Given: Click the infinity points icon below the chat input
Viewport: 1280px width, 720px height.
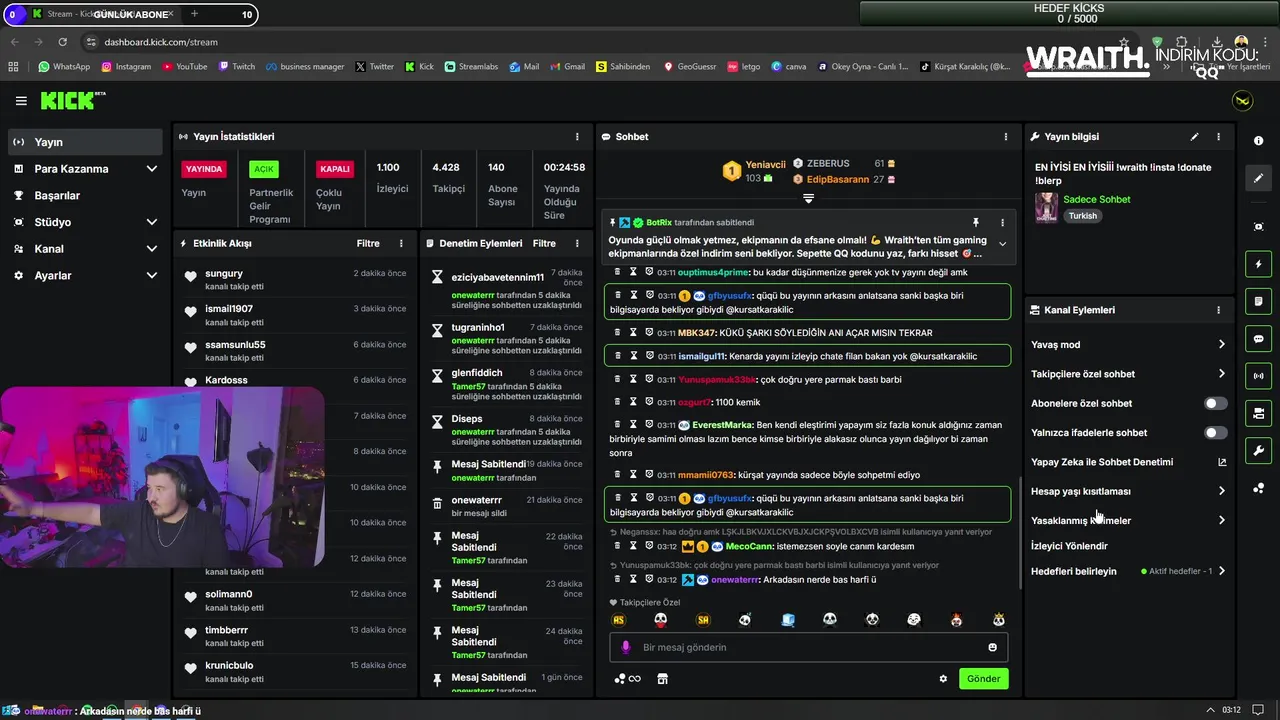Looking at the screenshot, I should tap(634, 679).
